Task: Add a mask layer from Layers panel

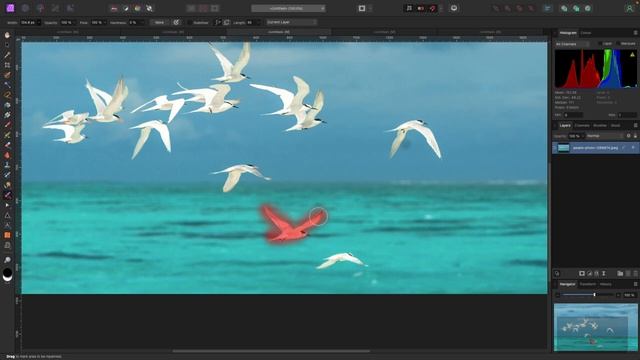Action: pyautogui.click(x=582, y=273)
